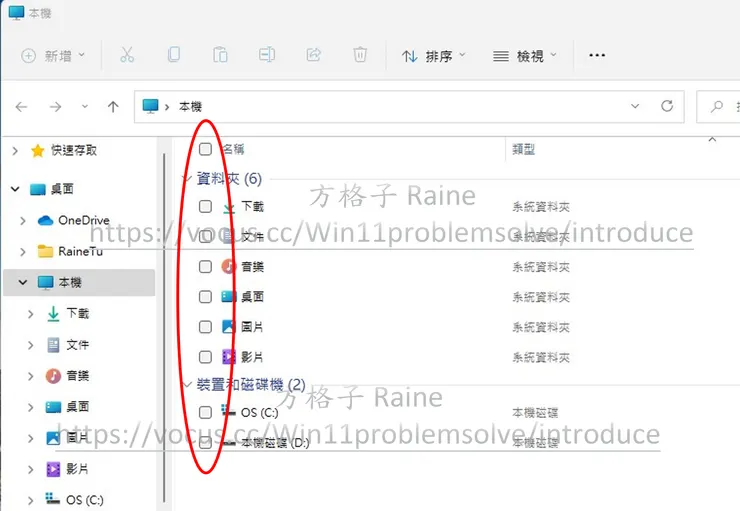Select OS (C:) in the navigation pane
This screenshot has height=511, width=740.
pos(85,500)
